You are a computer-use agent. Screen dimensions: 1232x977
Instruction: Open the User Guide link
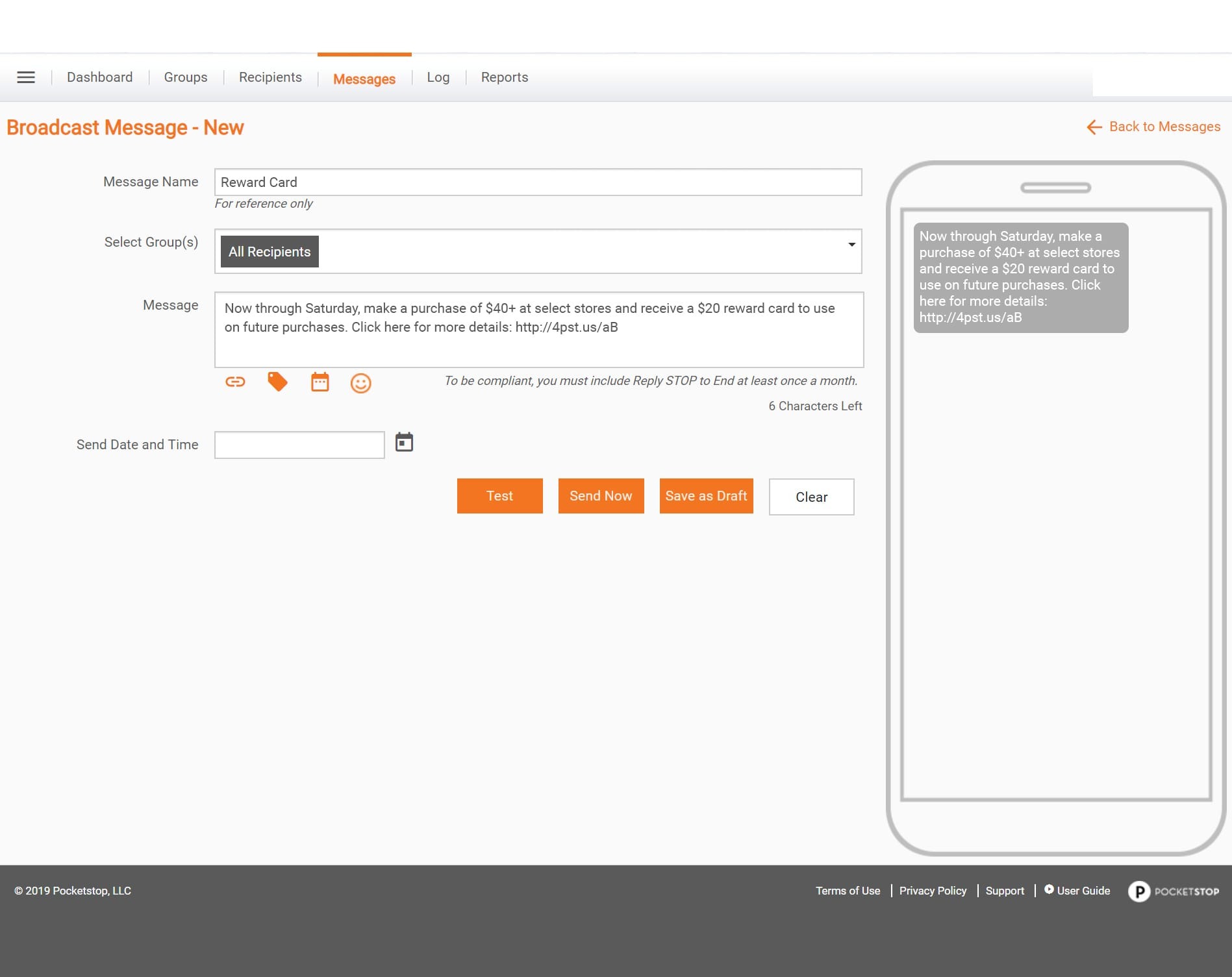click(1083, 891)
